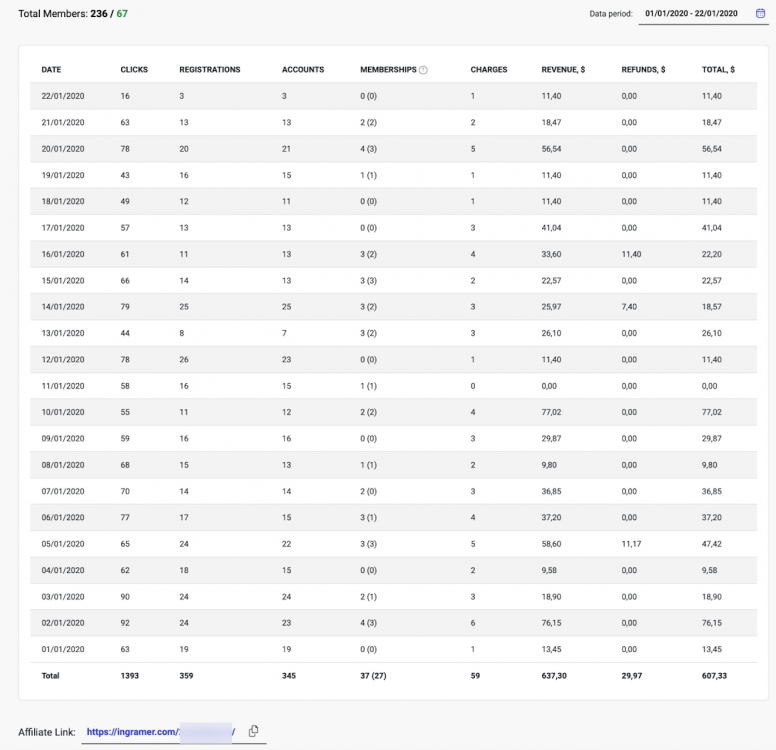
Task: Click the CLICKS column header
Action: (x=134, y=70)
